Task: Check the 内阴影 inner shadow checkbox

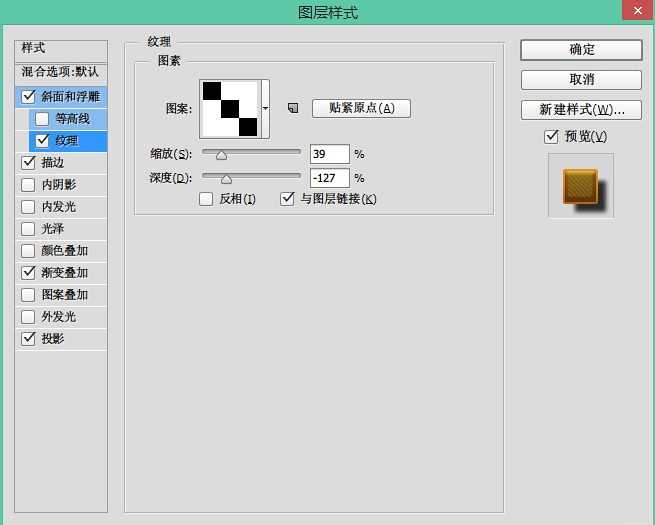Action: pos(28,185)
